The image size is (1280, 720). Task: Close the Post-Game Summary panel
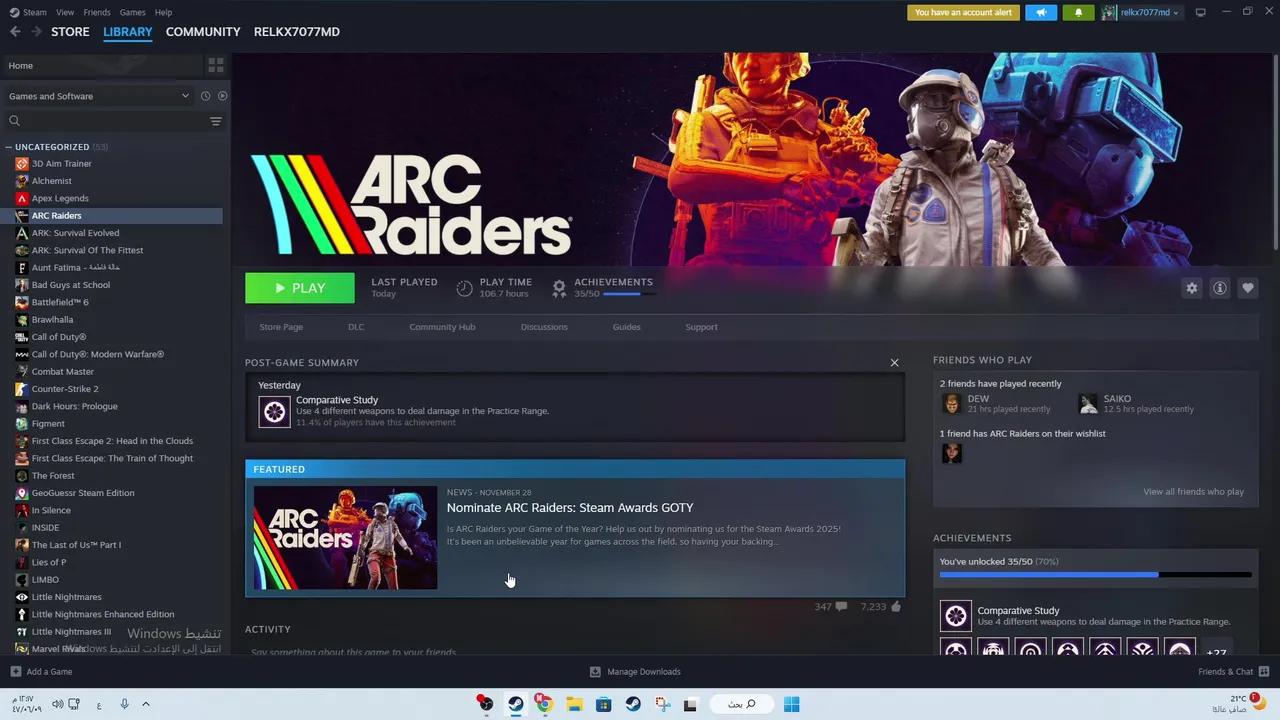tap(894, 363)
